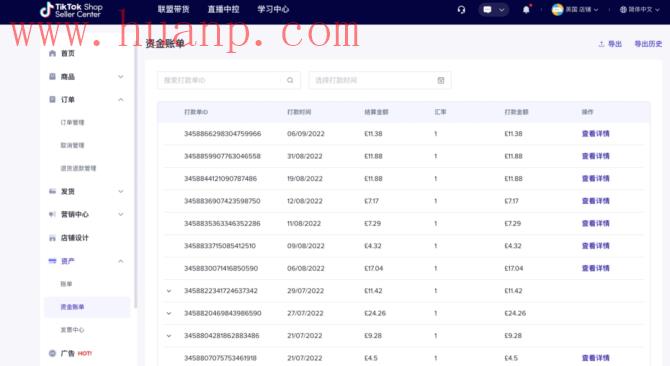
Task: Click the 打款单ID column header
Action: 196,112
